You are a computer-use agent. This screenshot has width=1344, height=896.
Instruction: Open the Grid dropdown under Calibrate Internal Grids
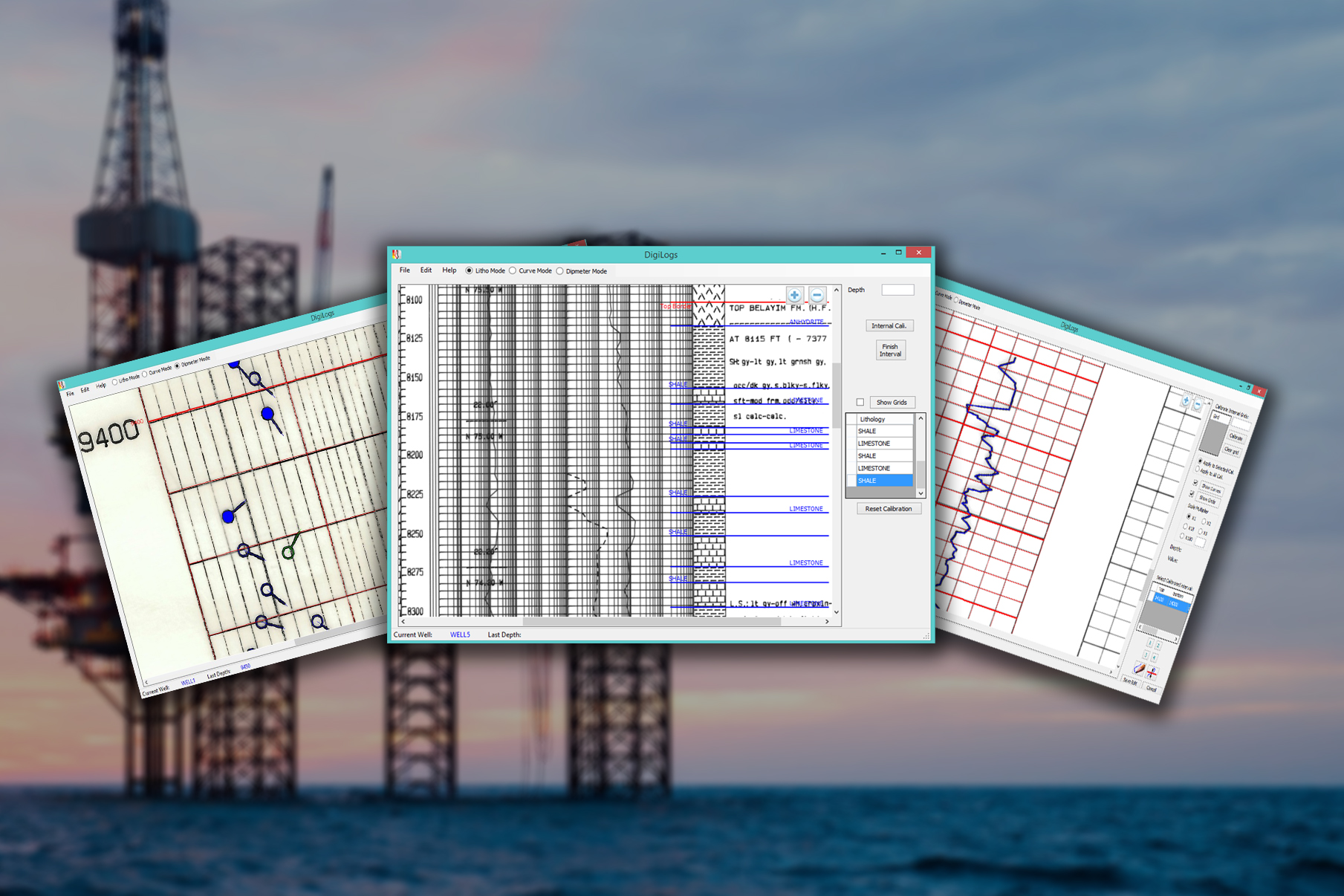pyautogui.click(x=1221, y=418)
